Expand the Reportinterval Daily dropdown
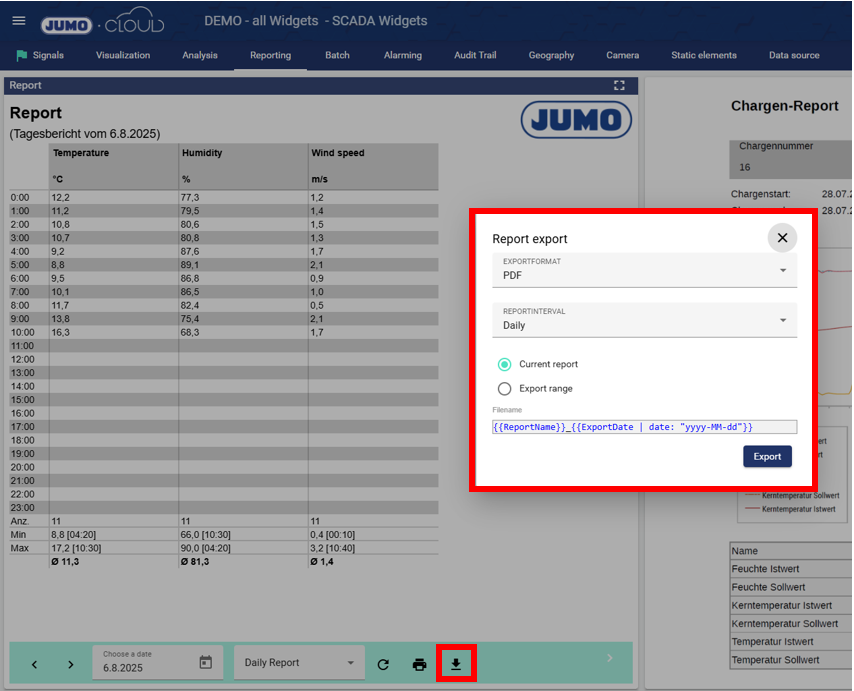 [644, 320]
